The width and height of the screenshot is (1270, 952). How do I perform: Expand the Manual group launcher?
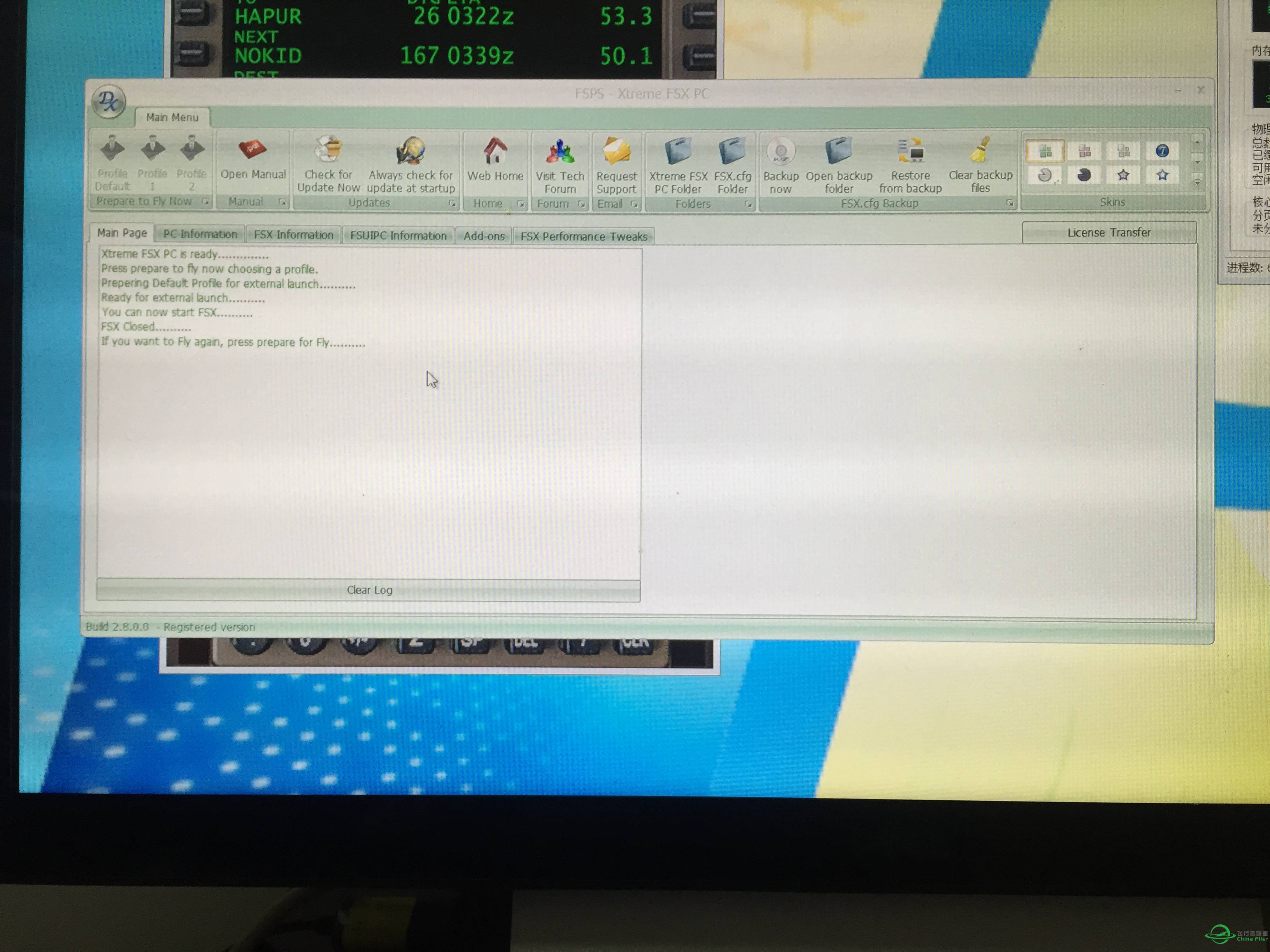pyautogui.click(x=282, y=202)
